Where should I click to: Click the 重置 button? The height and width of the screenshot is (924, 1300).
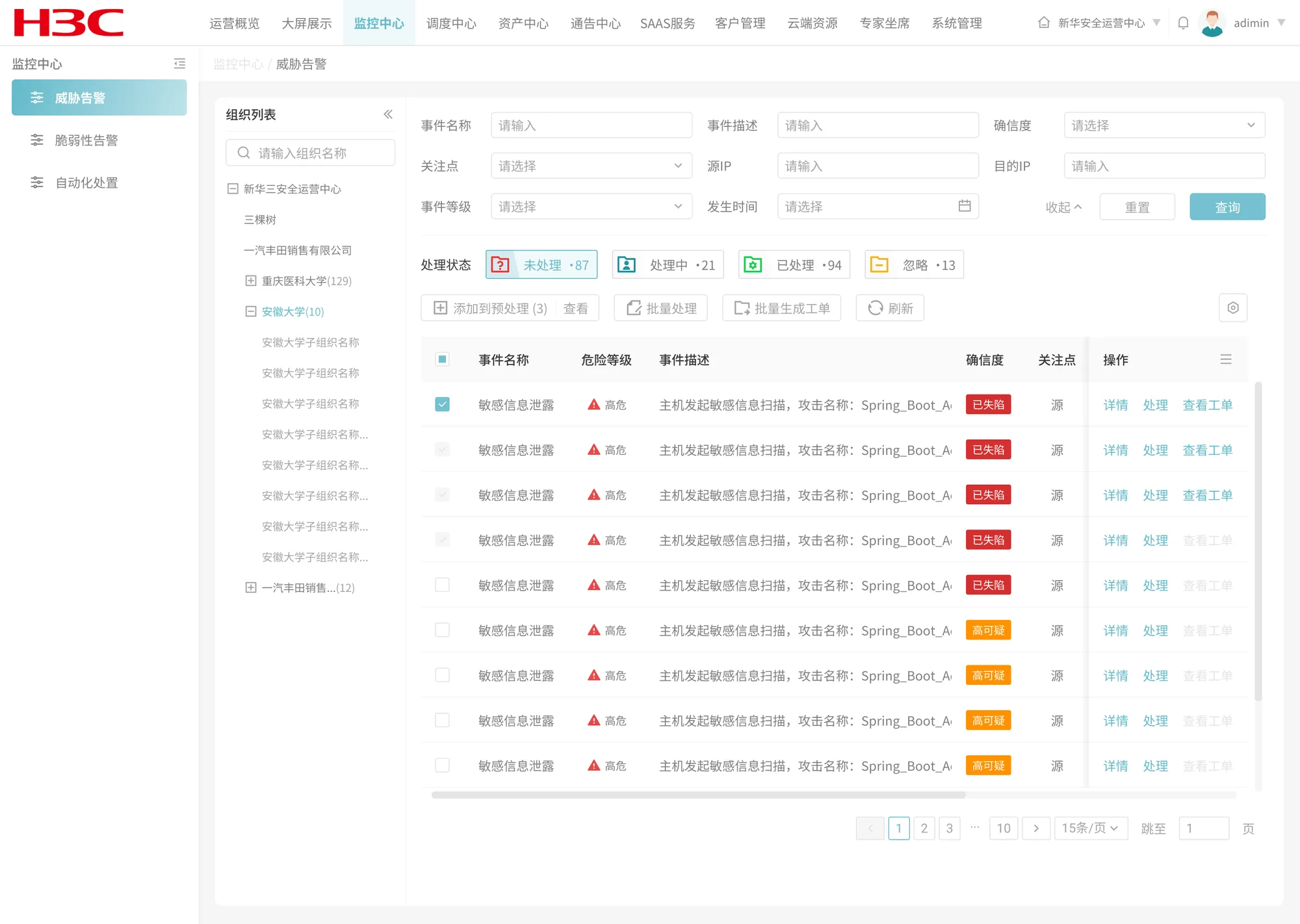[x=1137, y=207]
